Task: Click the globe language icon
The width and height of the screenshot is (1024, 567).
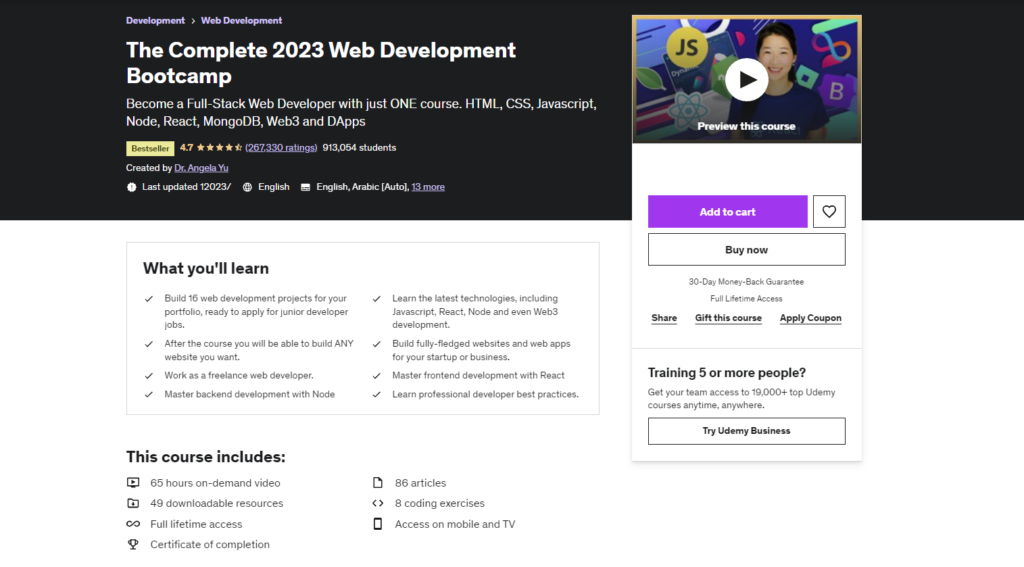Action: [248, 187]
